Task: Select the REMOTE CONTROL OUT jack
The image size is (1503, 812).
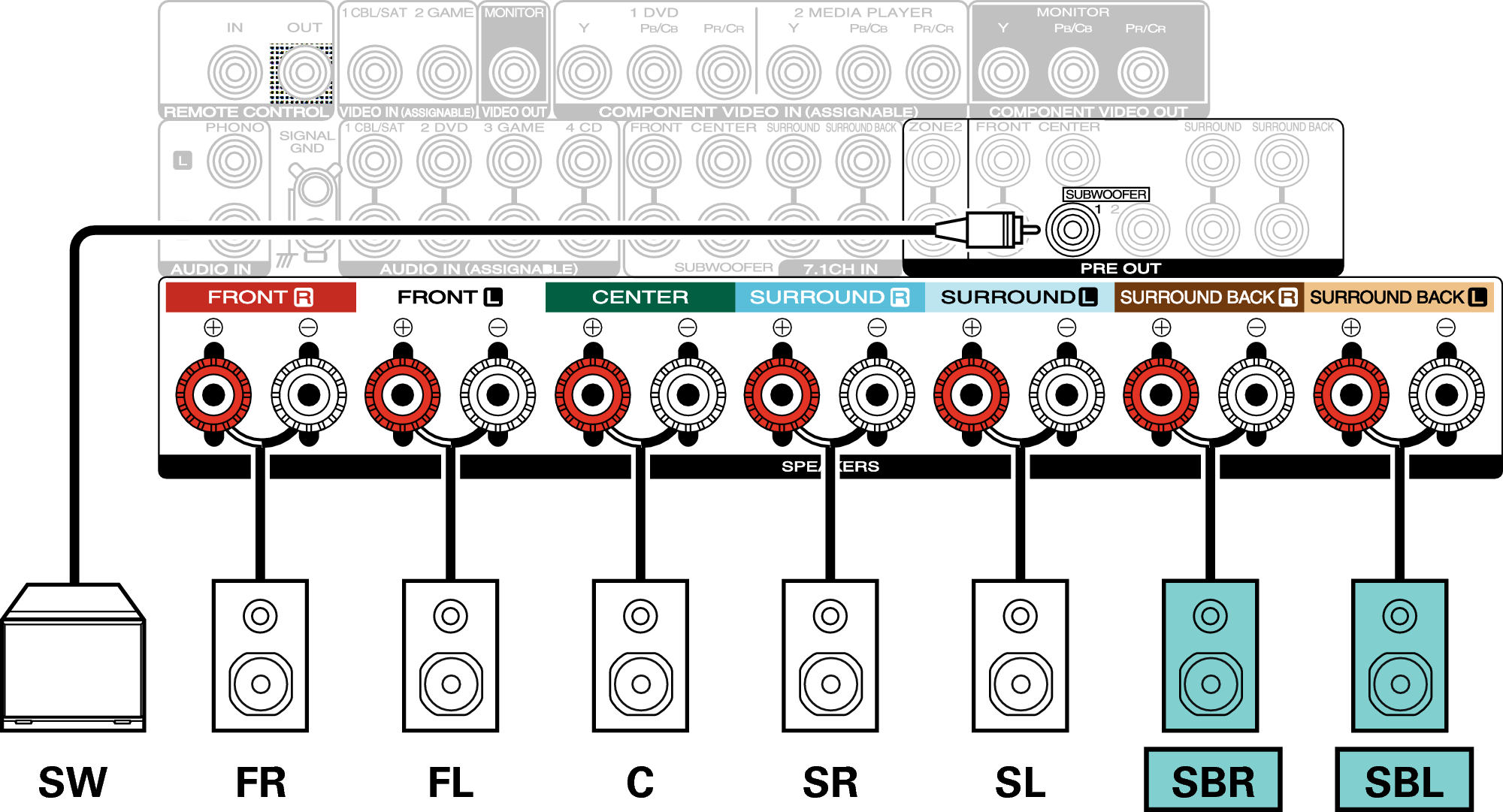Action: [304, 71]
